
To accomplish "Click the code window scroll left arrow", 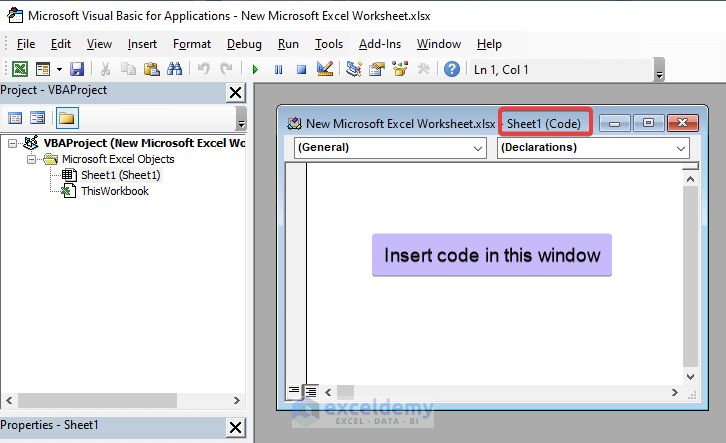I will pos(328,393).
